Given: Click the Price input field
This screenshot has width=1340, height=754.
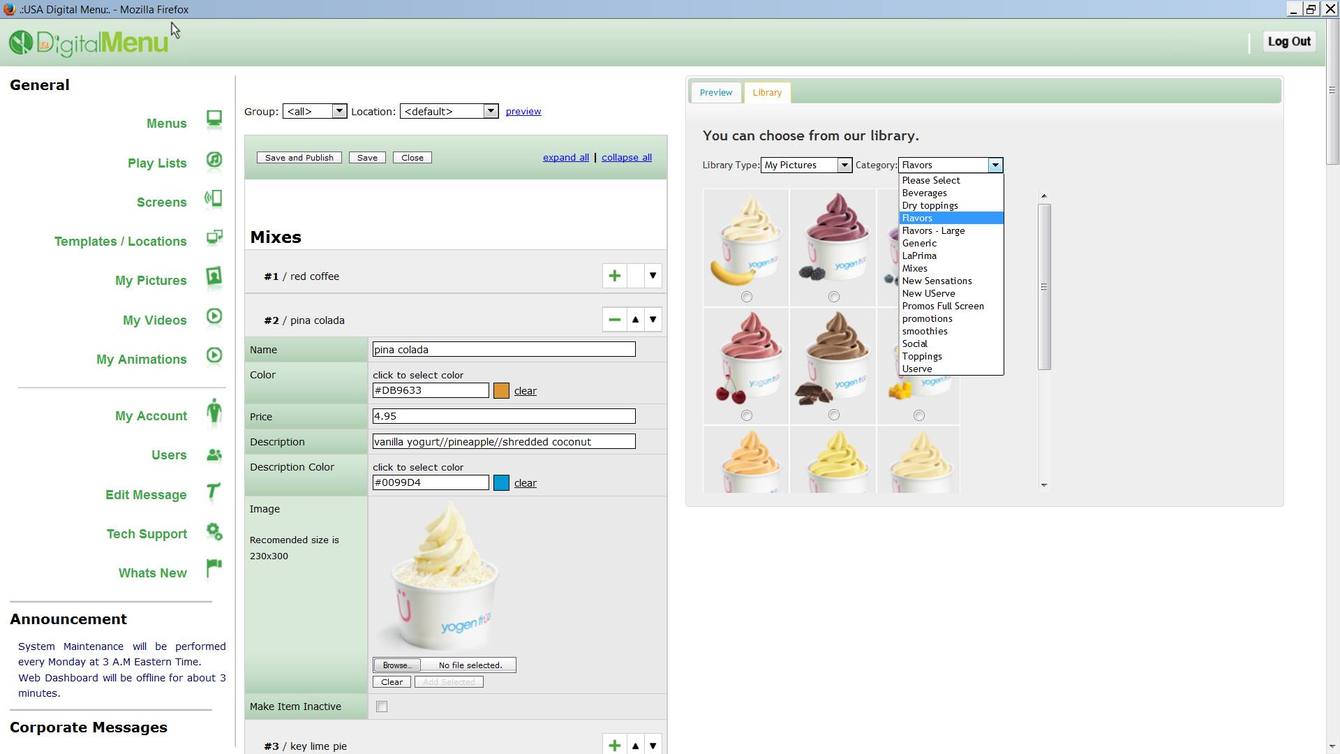Looking at the screenshot, I should 504,416.
